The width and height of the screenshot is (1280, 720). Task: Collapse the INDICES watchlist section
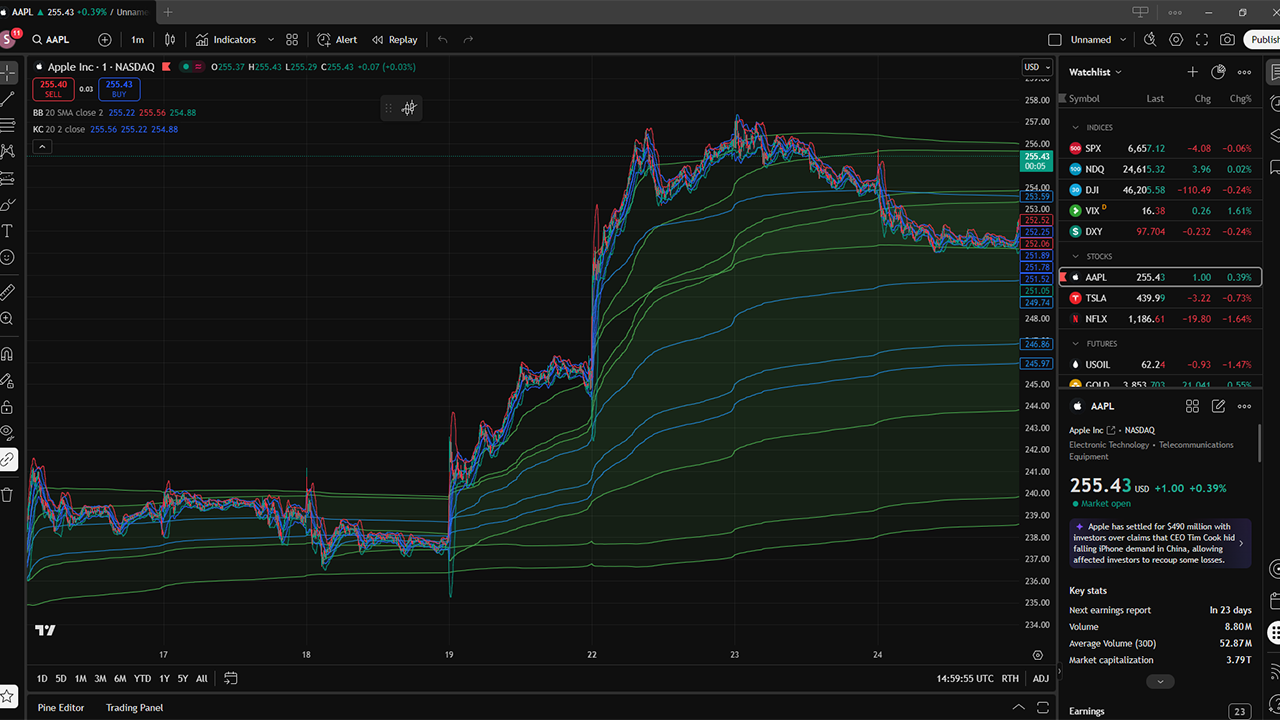(x=1076, y=128)
